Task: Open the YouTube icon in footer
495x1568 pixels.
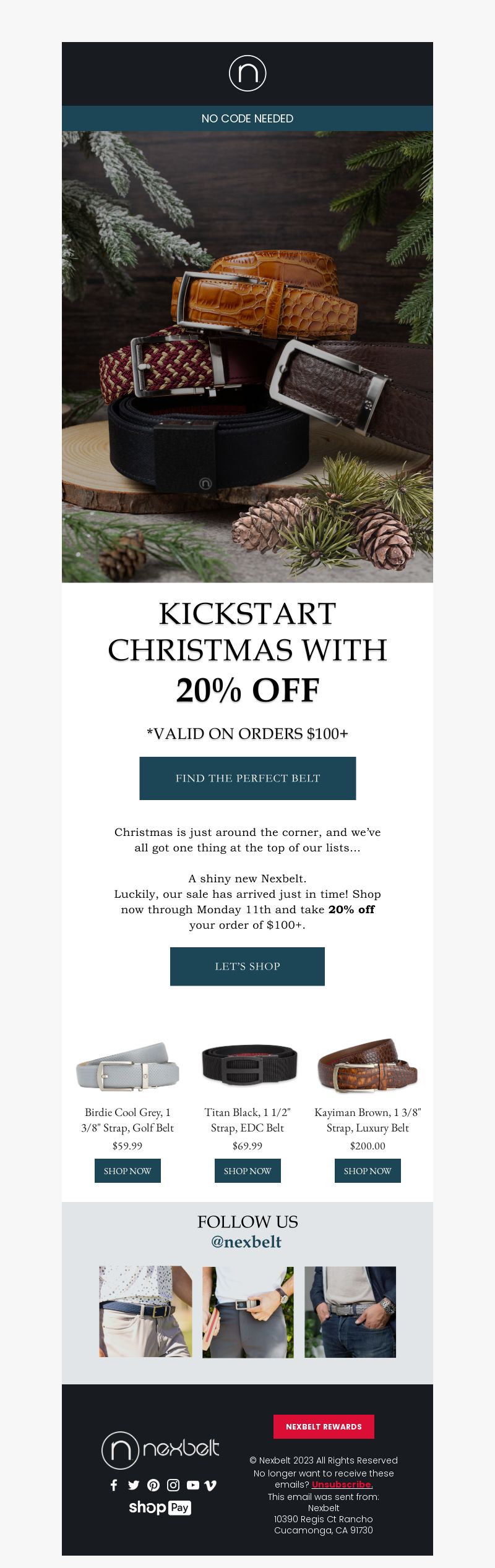Action: coord(193,1485)
